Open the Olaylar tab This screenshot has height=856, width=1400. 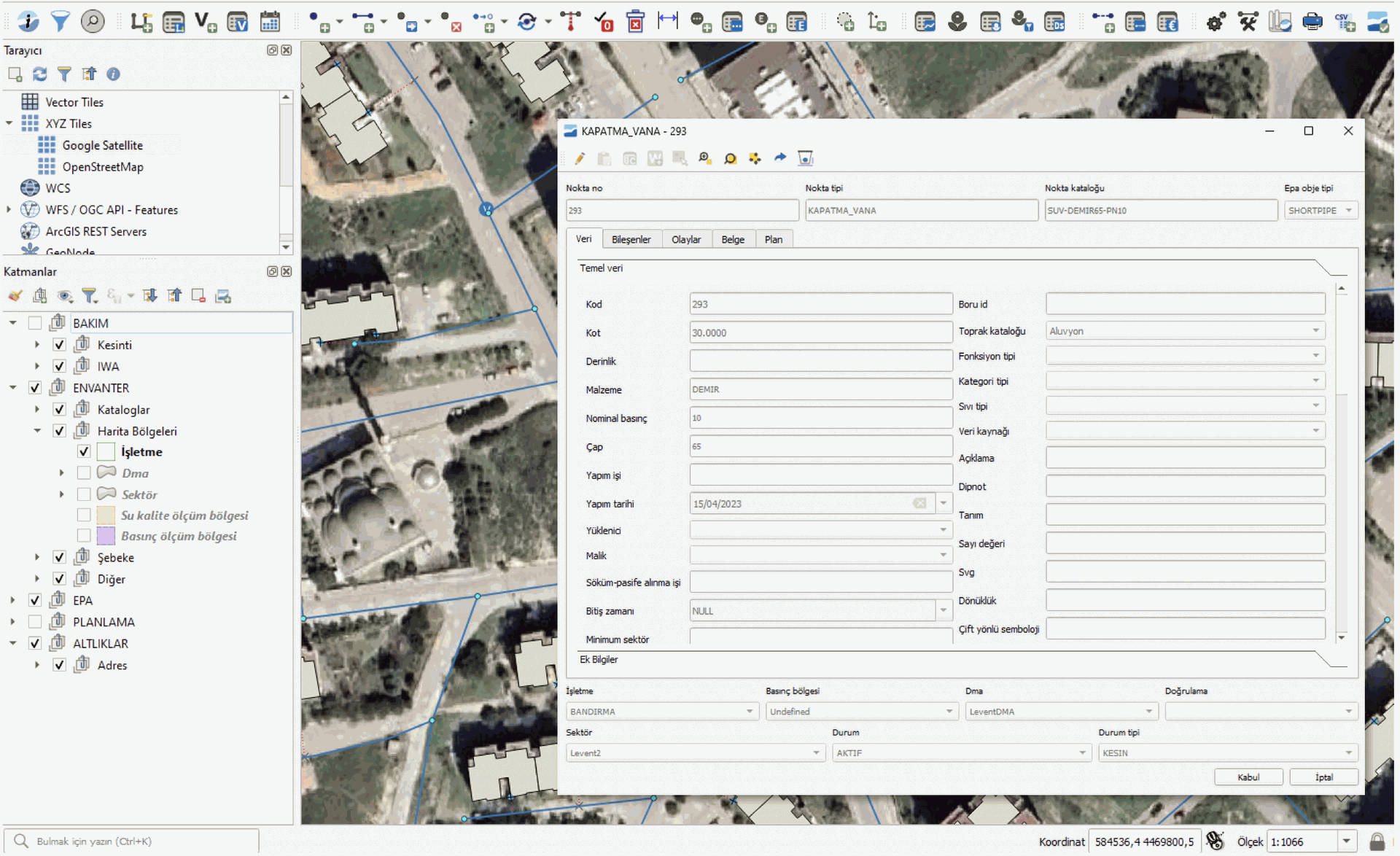[685, 239]
